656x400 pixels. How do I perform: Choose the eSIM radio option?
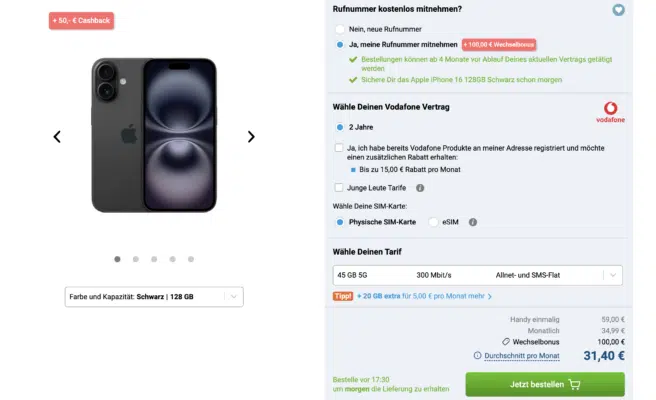[433, 222]
